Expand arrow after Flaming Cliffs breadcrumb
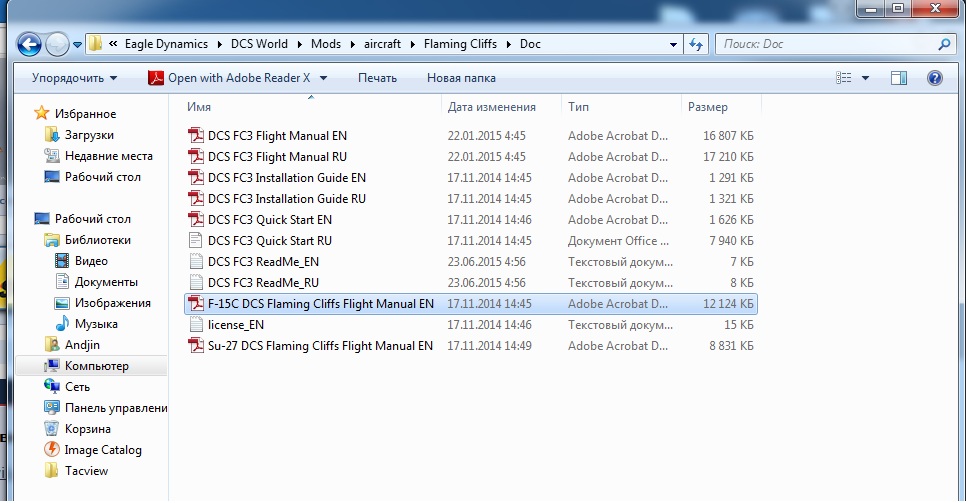 (x=509, y=44)
